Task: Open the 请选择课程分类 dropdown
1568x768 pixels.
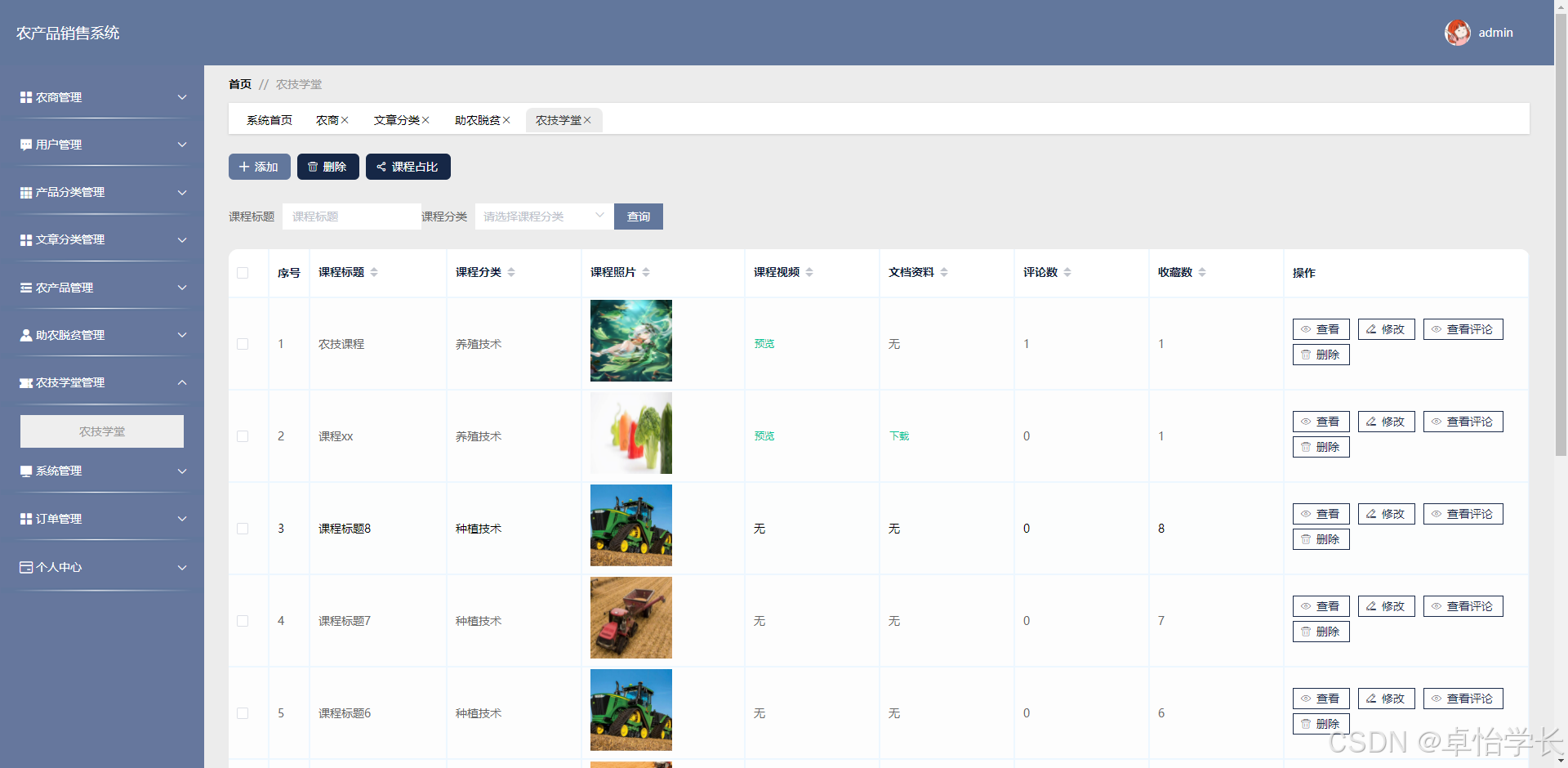Action: [x=544, y=217]
